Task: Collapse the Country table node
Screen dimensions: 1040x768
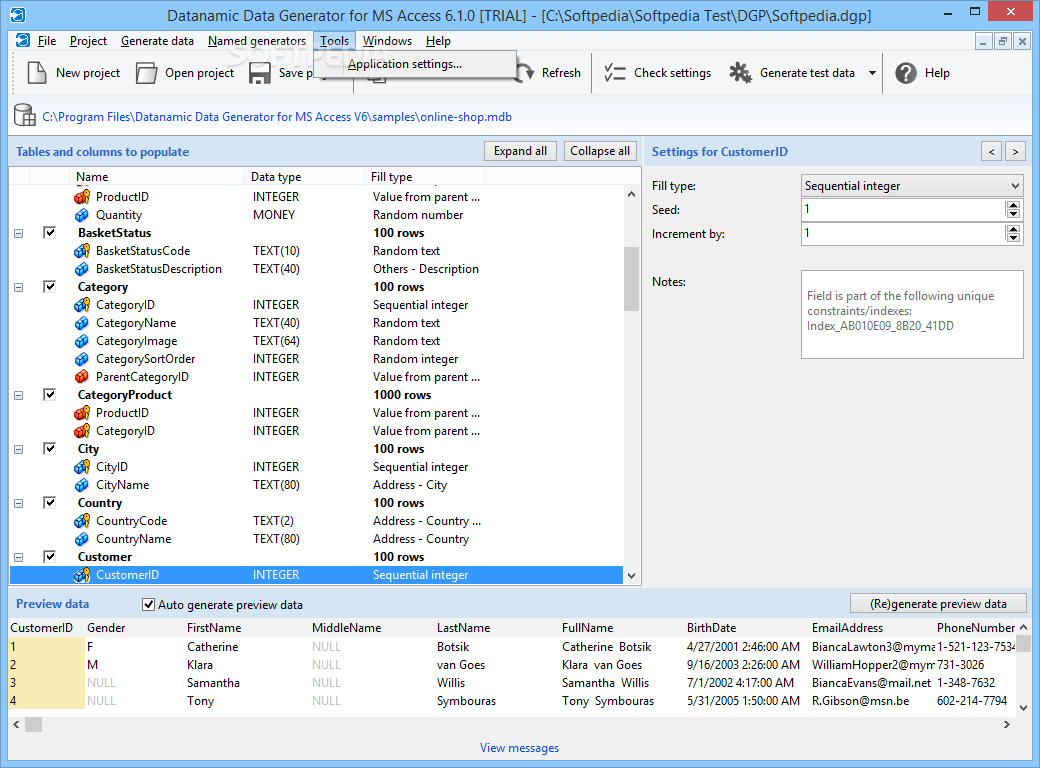Action: coord(19,503)
